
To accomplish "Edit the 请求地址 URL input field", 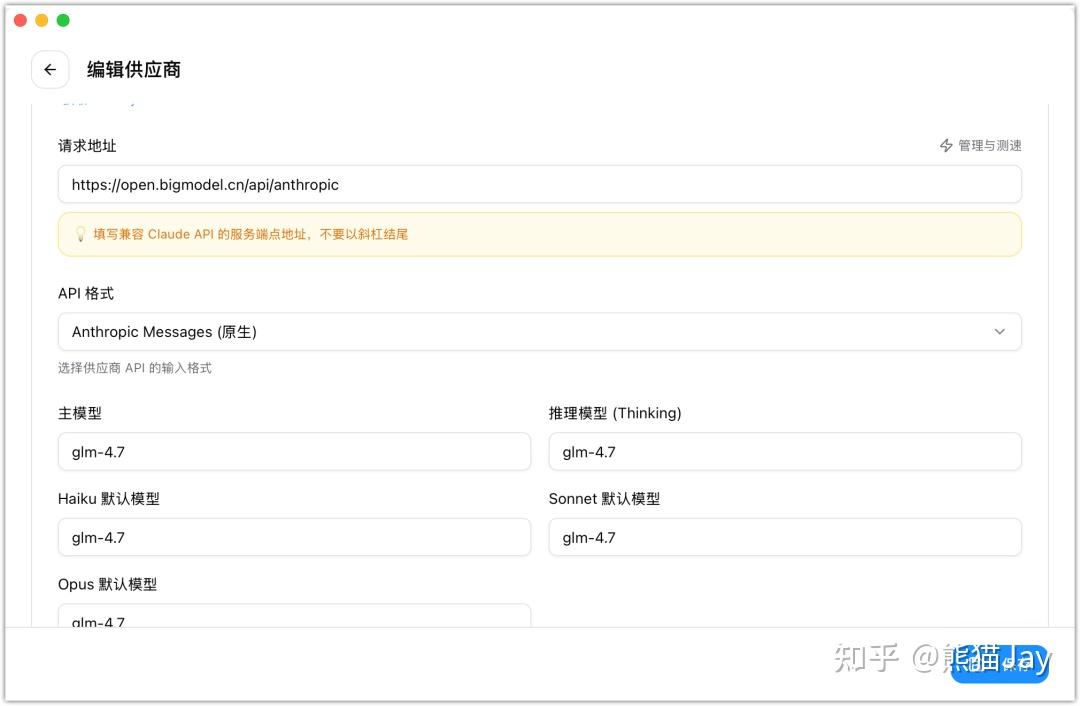I will pos(539,185).
